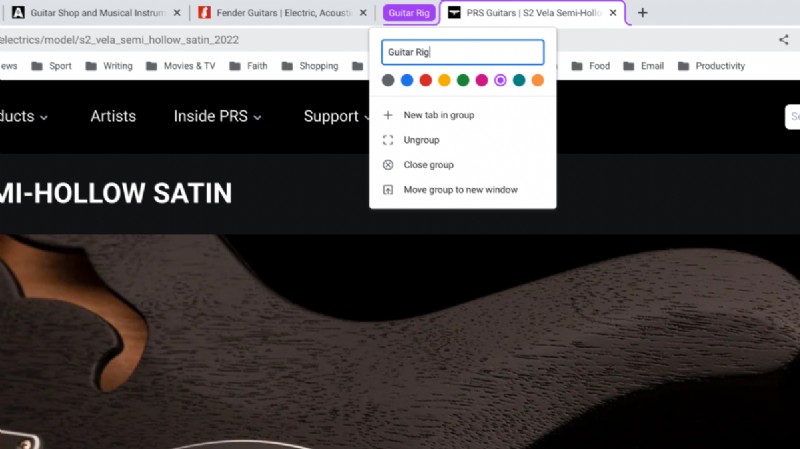Choose Move group to new window
Image resolution: width=800 pixels, height=449 pixels.
click(x=463, y=190)
